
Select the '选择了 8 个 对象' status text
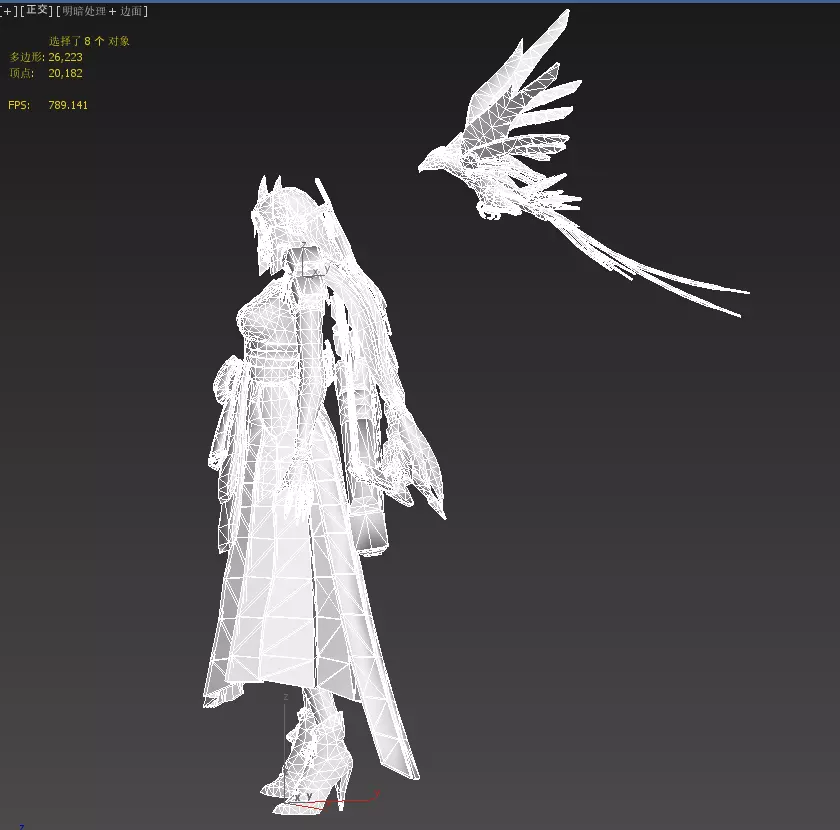89,41
